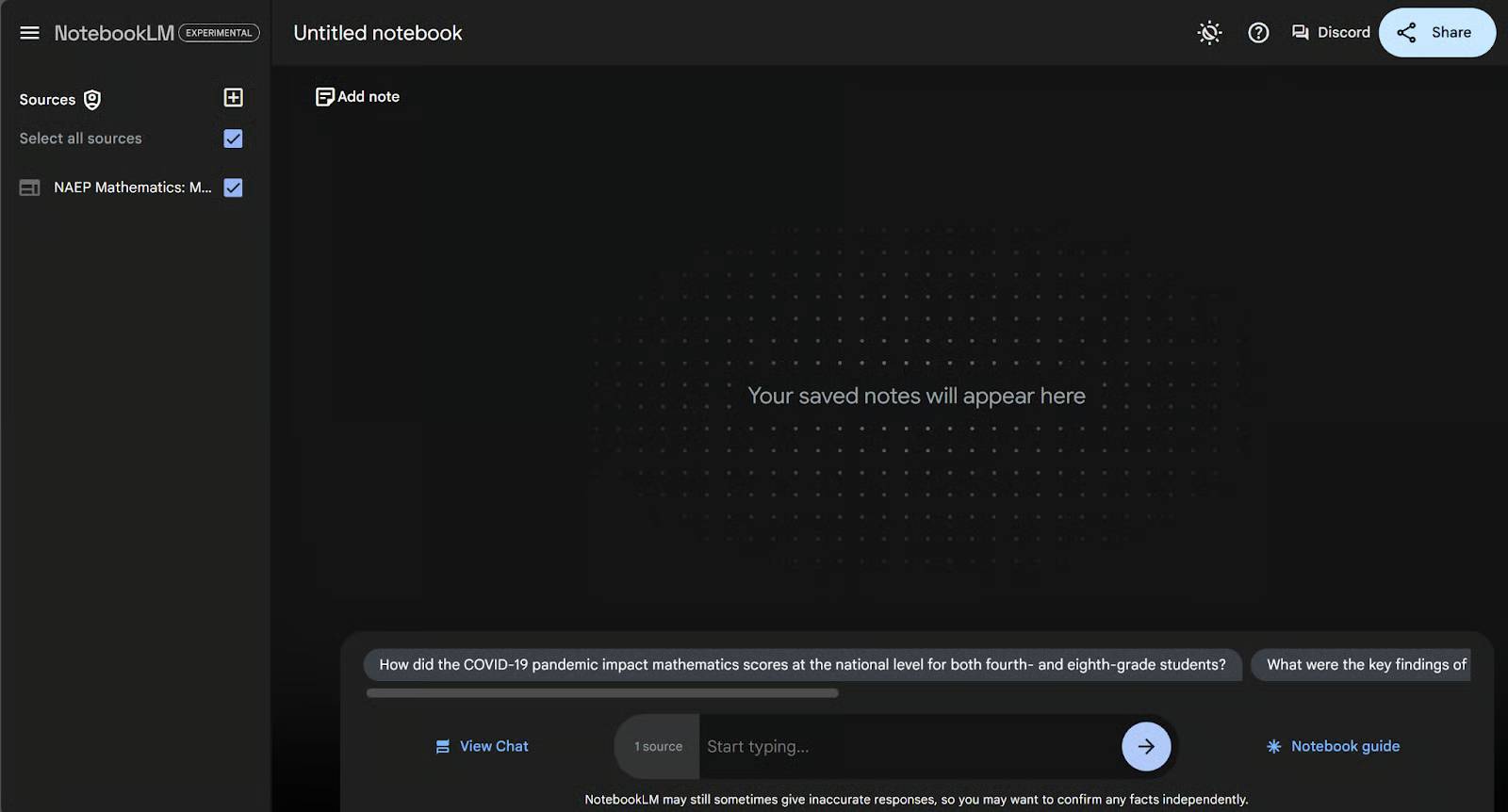Rename the Untitled notebook title

pos(378,33)
